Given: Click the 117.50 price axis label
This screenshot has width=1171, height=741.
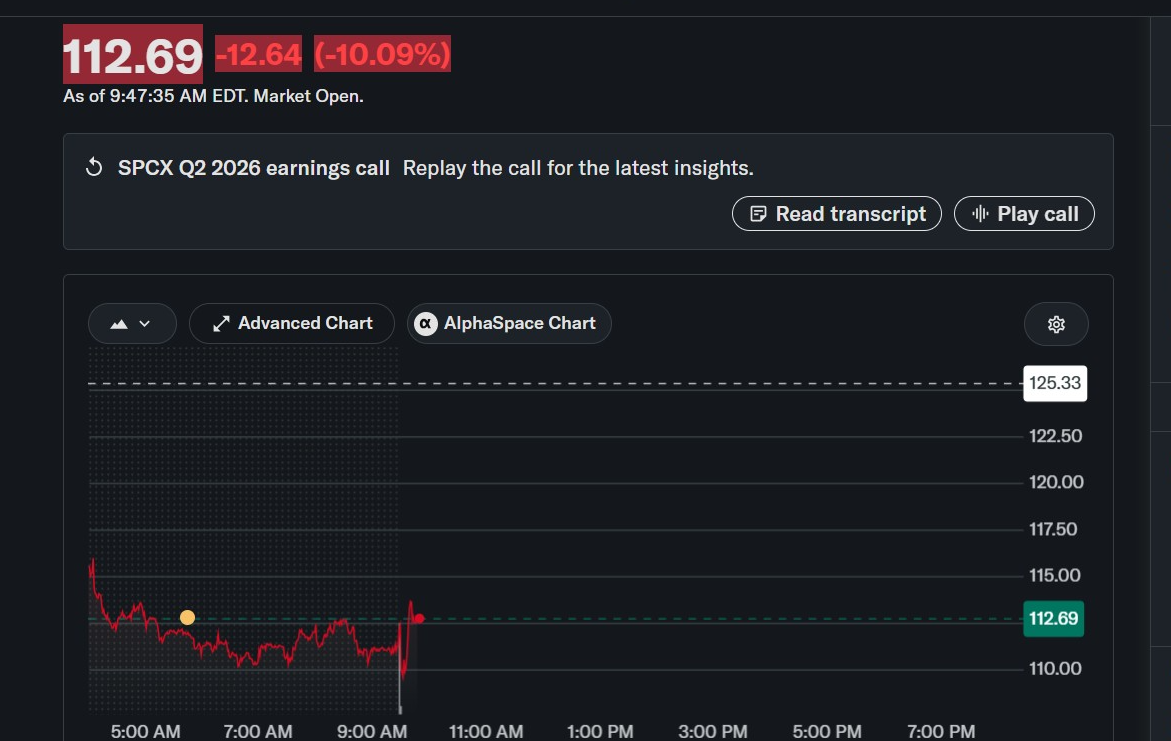Looking at the screenshot, I should (1053, 530).
